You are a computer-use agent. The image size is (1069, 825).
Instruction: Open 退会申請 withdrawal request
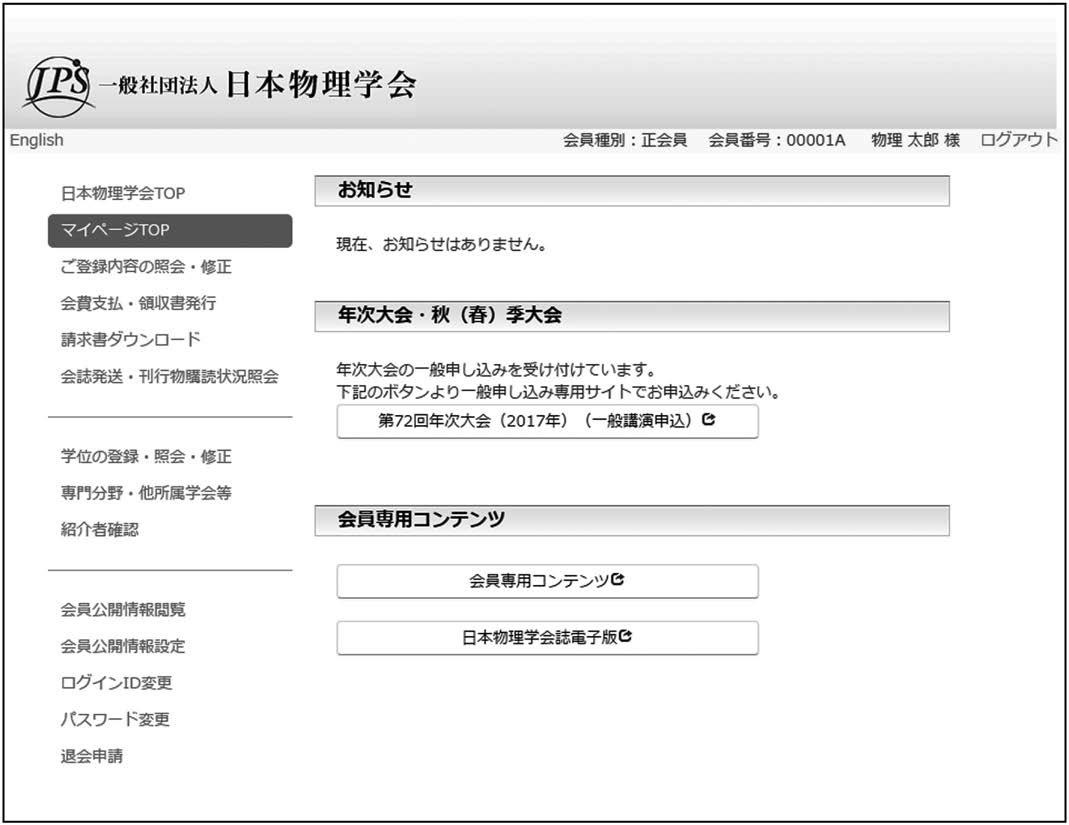[92, 756]
